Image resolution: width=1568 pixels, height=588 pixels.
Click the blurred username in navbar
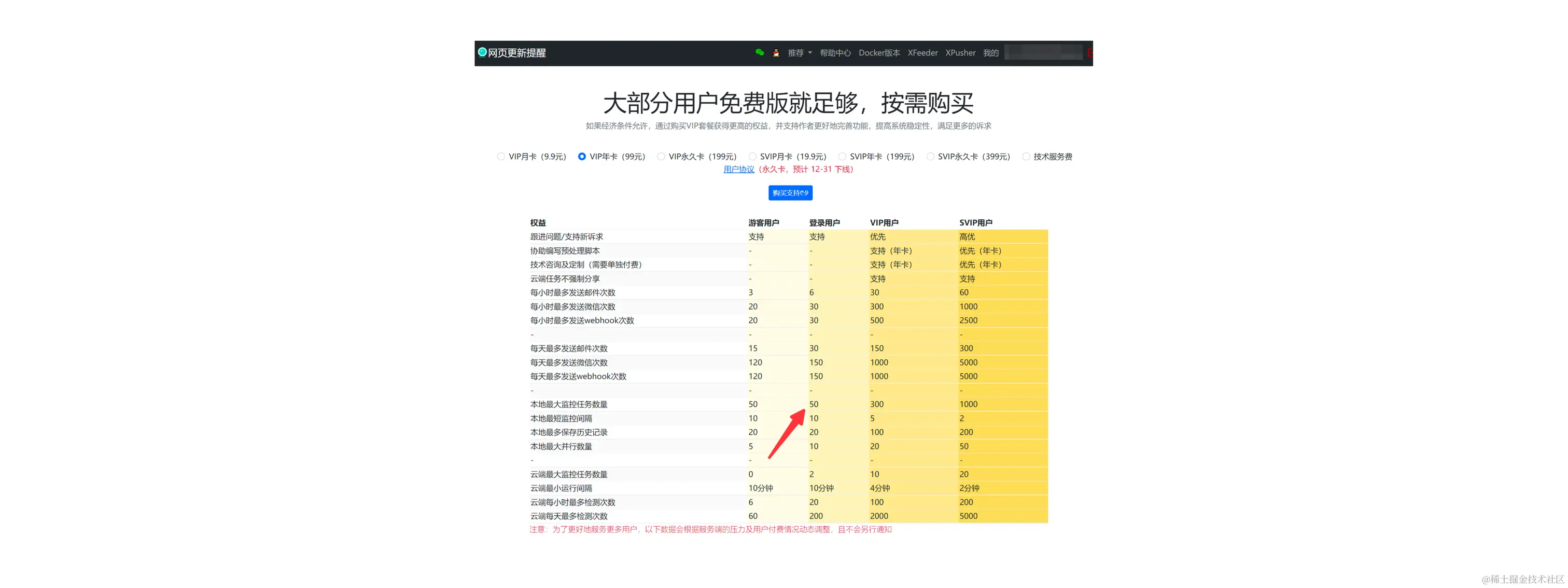pyautogui.click(x=1043, y=53)
